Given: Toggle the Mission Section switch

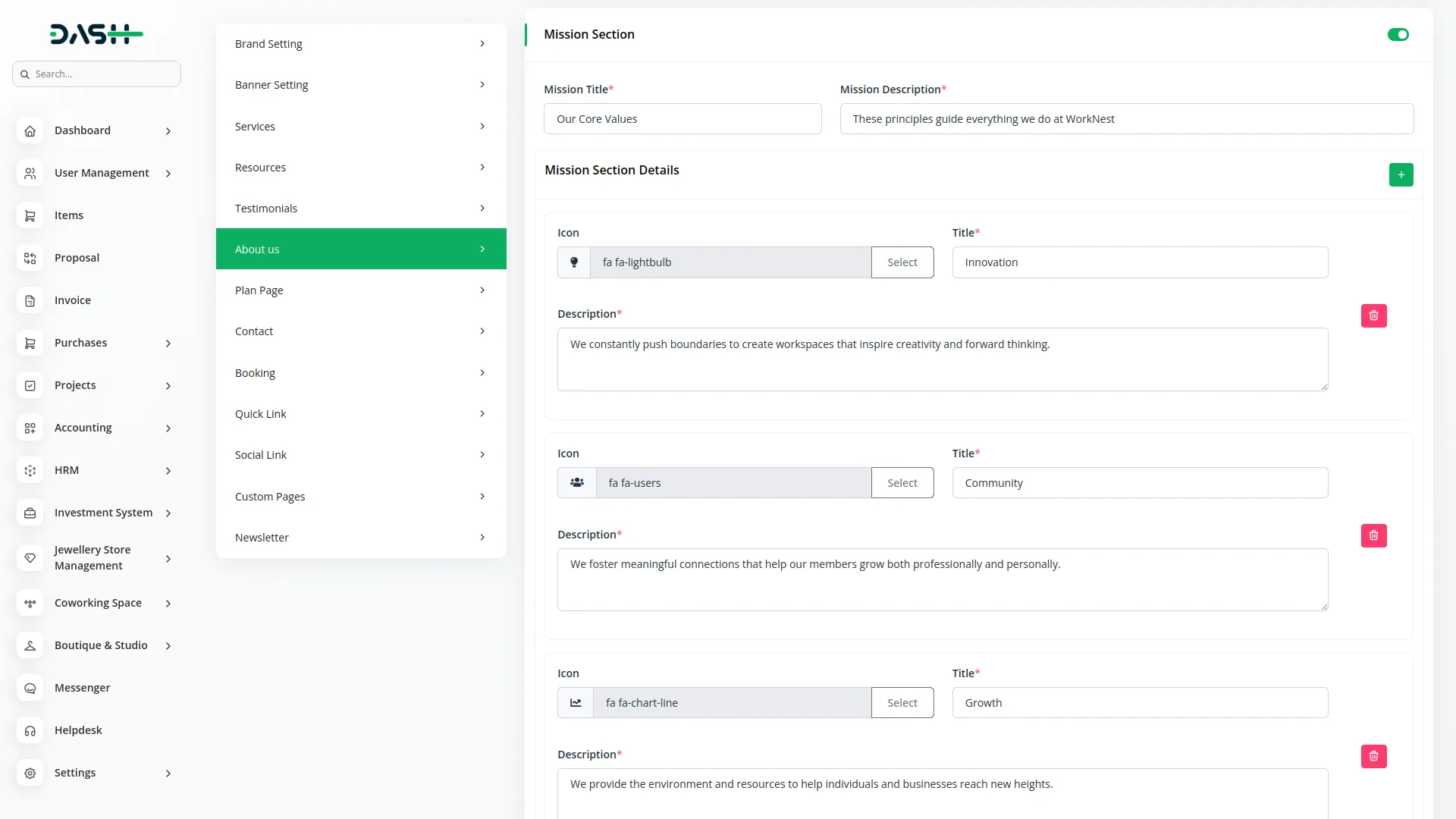Looking at the screenshot, I should pos(1398,35).
